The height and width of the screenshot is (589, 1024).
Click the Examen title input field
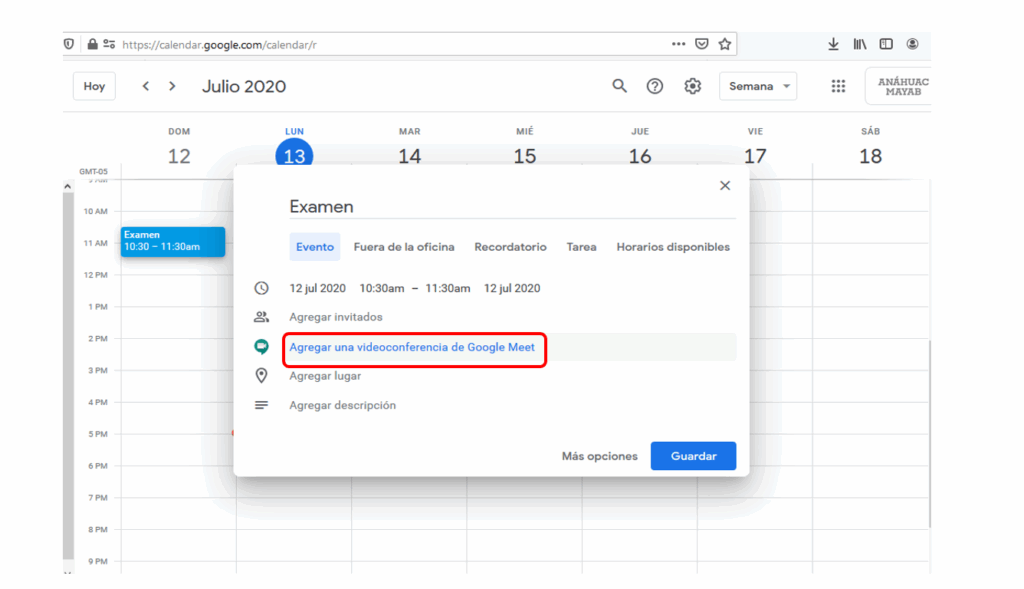point(511,207)
